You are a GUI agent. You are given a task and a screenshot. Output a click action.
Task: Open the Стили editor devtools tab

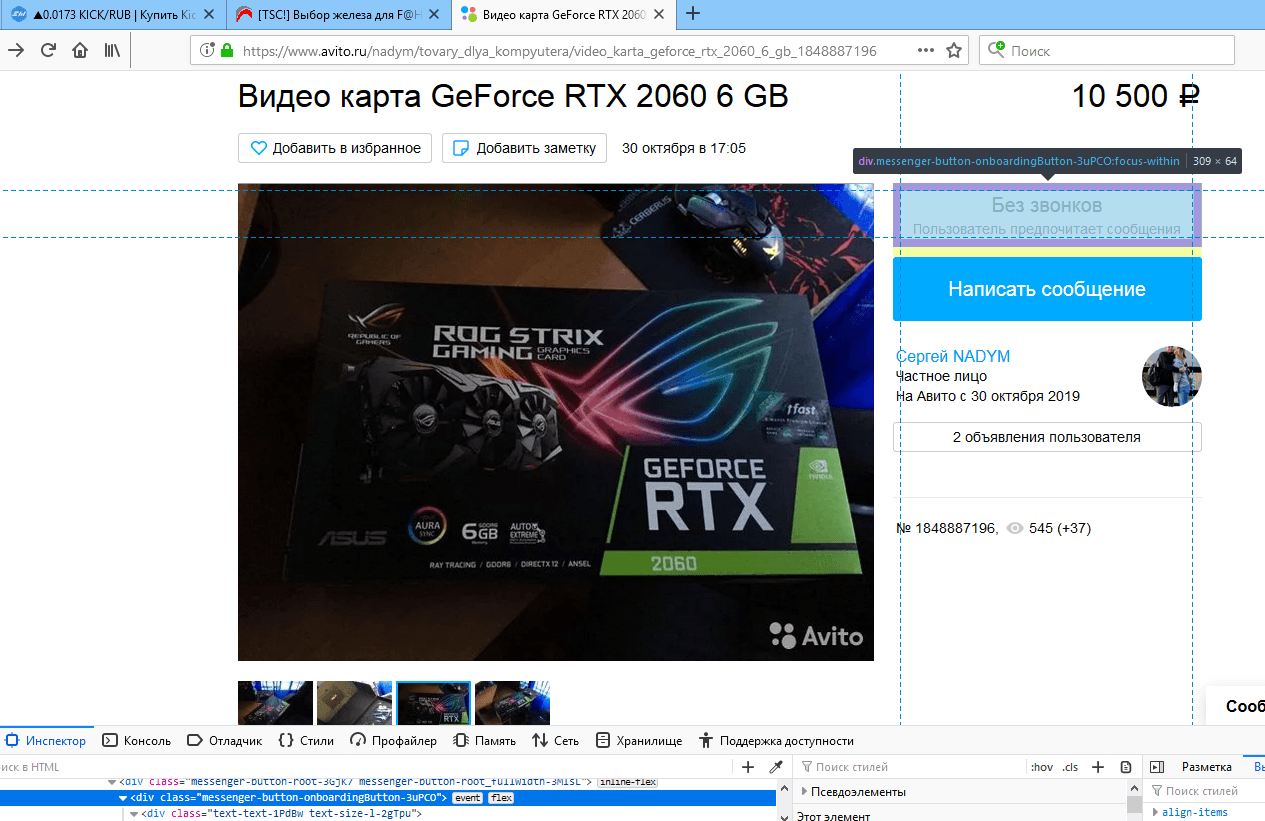pyautogui.click(x=306, y=741)
